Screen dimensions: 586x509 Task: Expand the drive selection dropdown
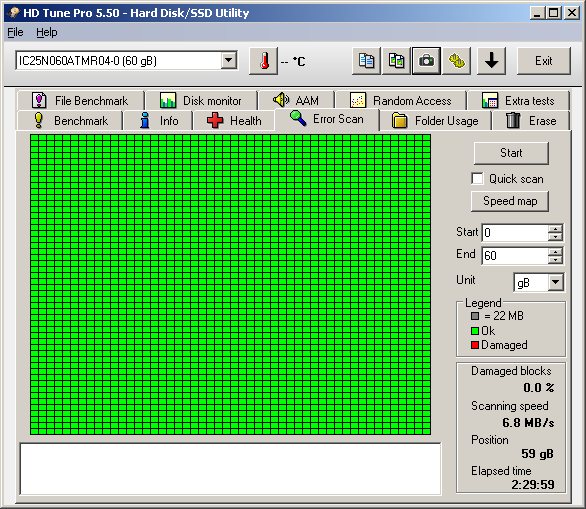click(x=229, y=60)
